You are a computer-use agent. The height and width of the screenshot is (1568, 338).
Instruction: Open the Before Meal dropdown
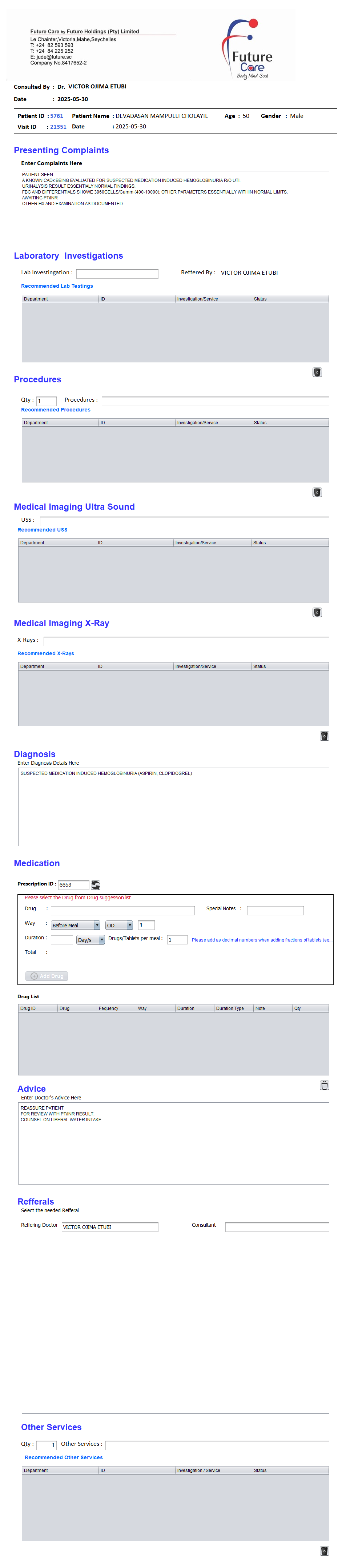(x=75, y=925)
